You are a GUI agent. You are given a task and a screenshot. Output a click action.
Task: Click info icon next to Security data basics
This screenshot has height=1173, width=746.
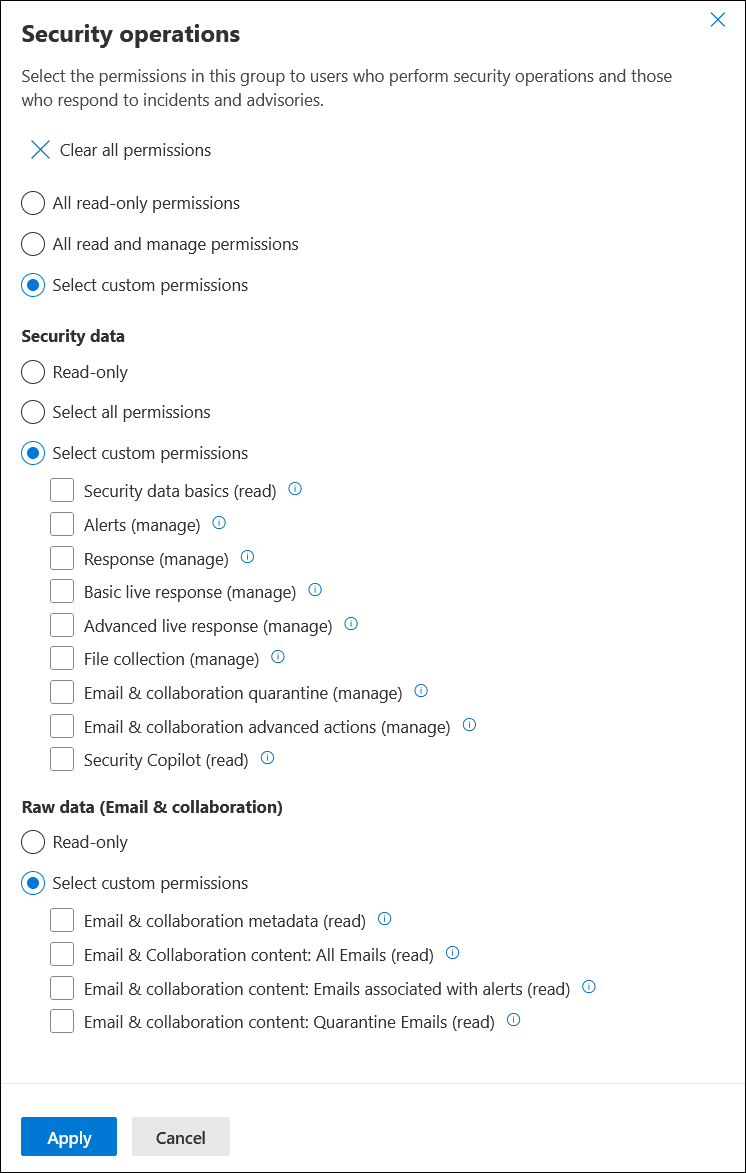(295, 489)
